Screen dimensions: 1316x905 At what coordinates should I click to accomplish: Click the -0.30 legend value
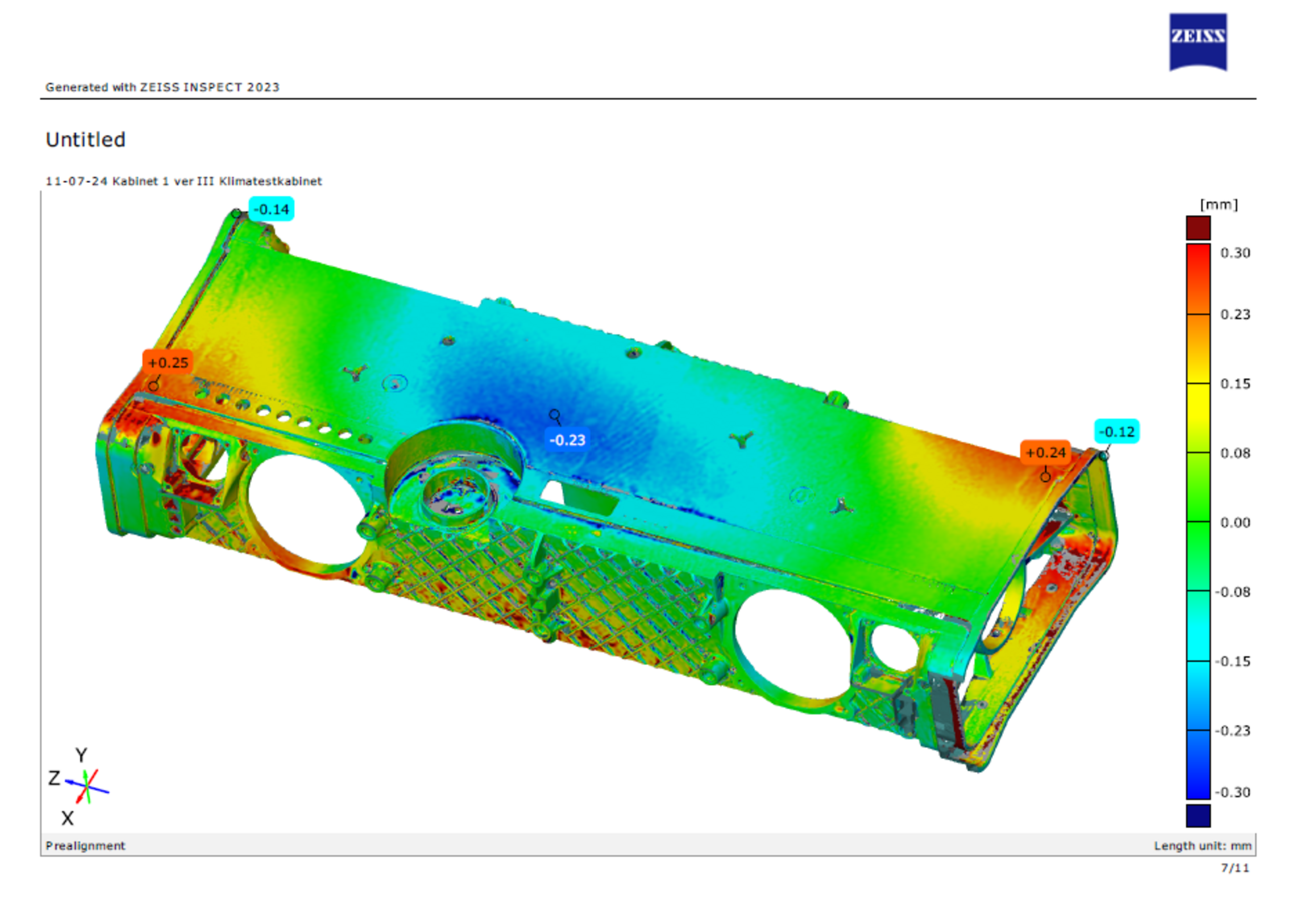(1232, 793)
